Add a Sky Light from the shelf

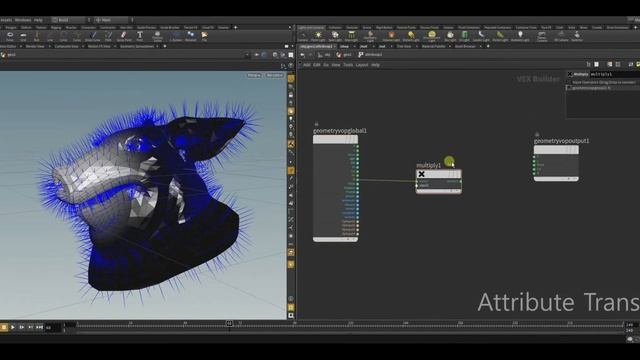[450, 37]
